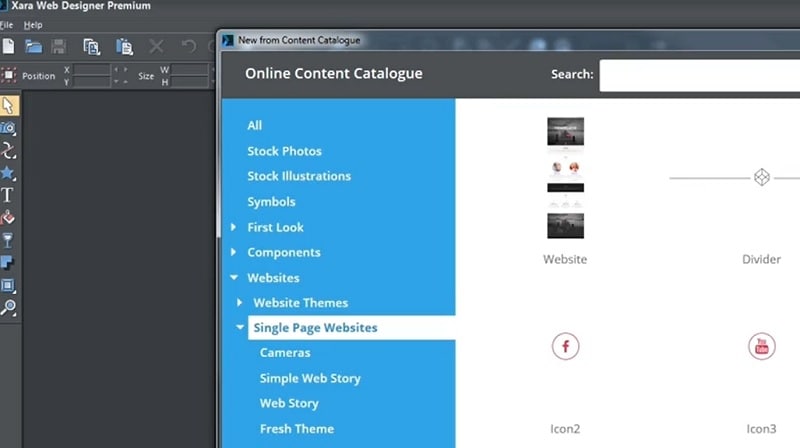Select the Zoom magnifier tool
Viewport: 800px width, 448px height.
pyautogui.click(x=9, y=308)
